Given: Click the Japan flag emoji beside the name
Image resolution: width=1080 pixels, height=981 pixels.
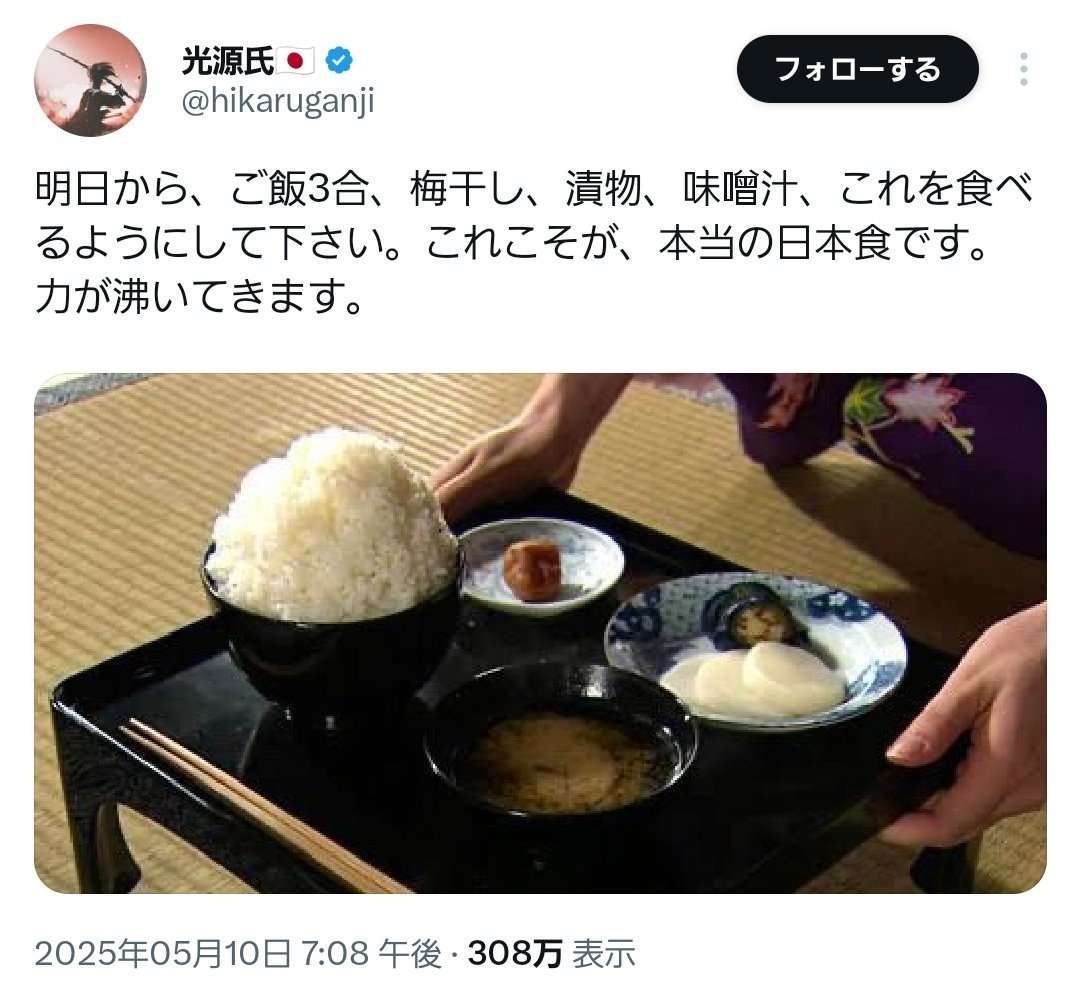Looking at the screenshot, I should 296,61.
